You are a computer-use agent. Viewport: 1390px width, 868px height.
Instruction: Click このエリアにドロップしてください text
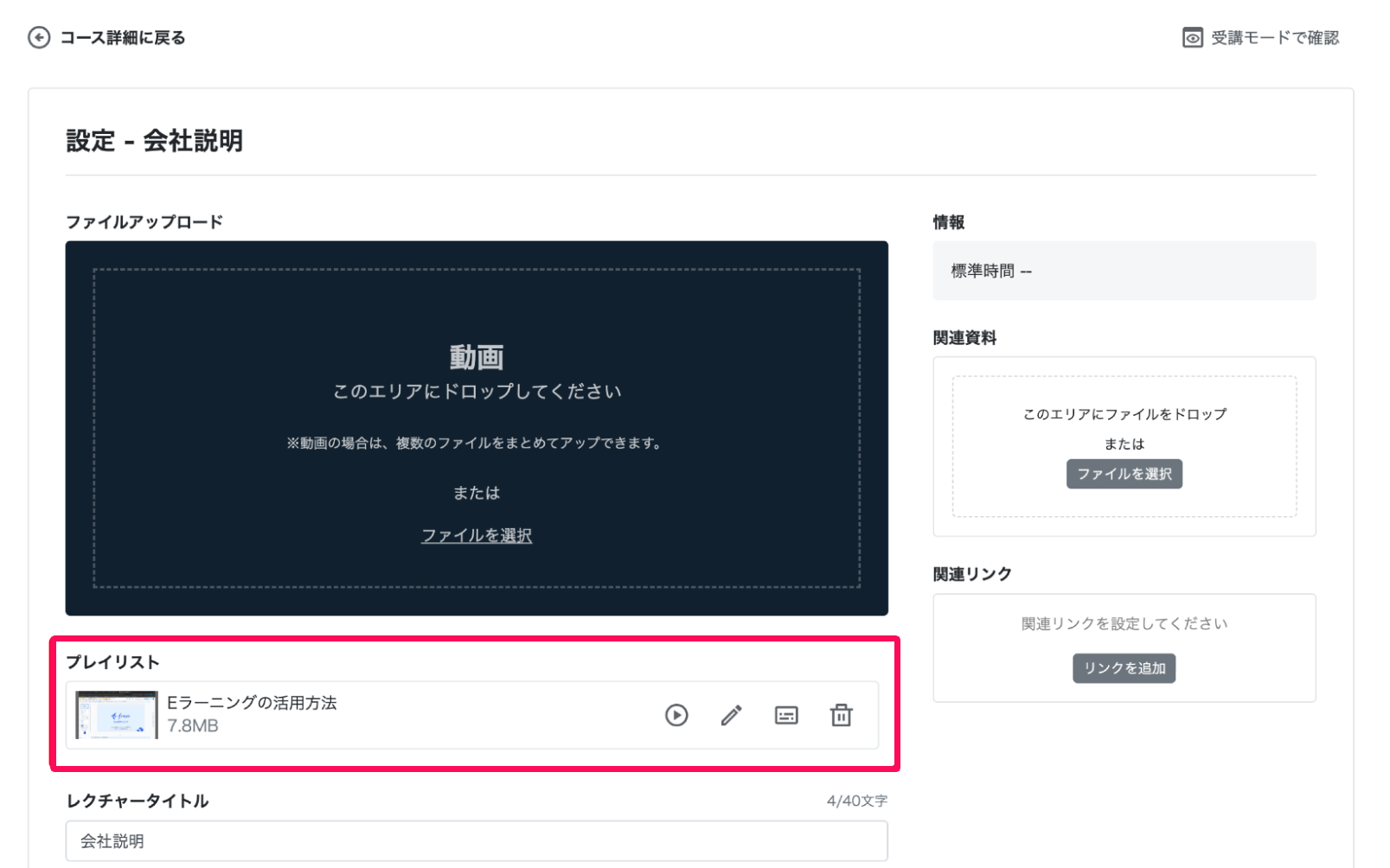pyautogui.click(x=477, y=392)
